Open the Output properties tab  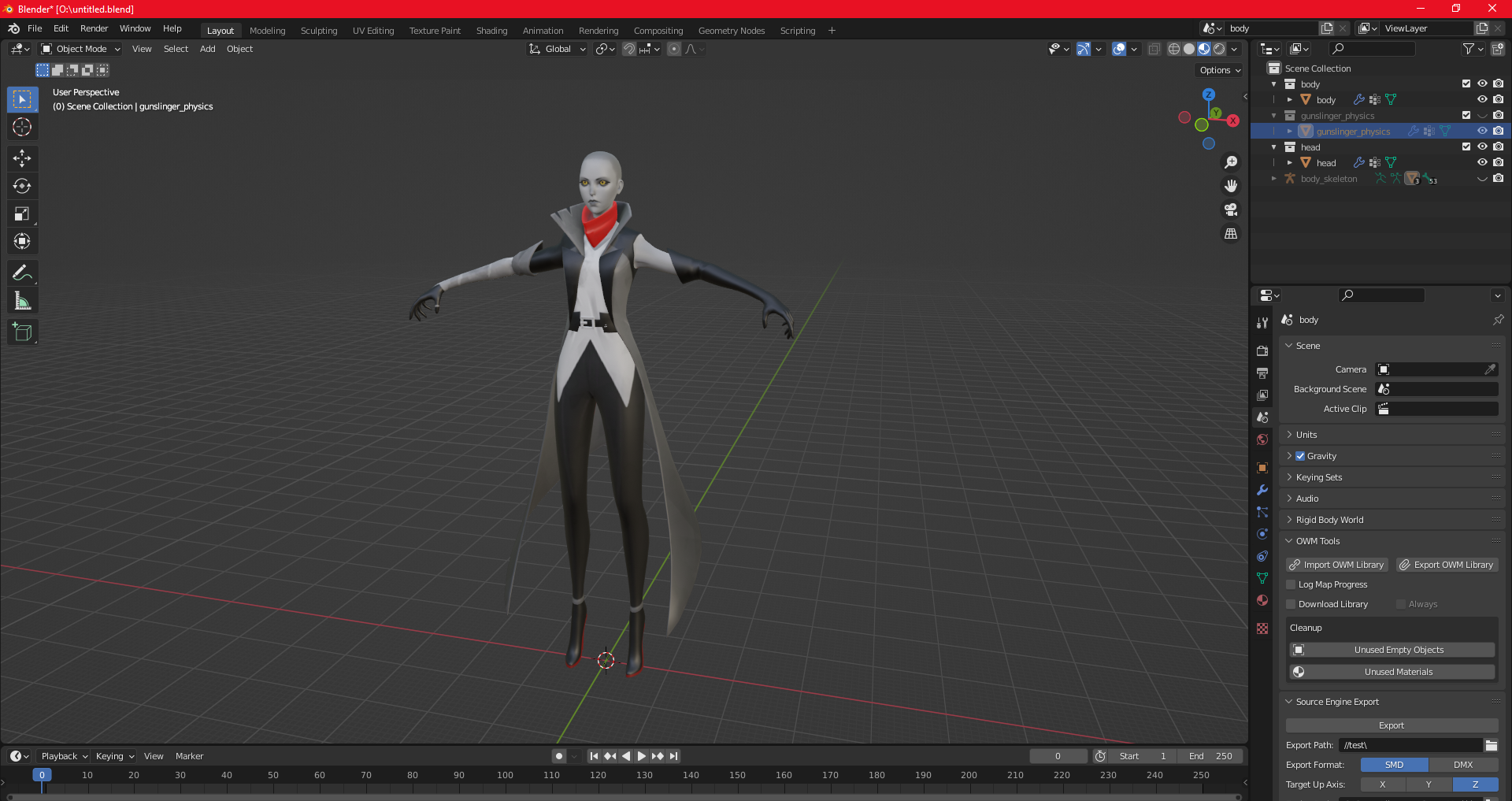coord(1262,373)
